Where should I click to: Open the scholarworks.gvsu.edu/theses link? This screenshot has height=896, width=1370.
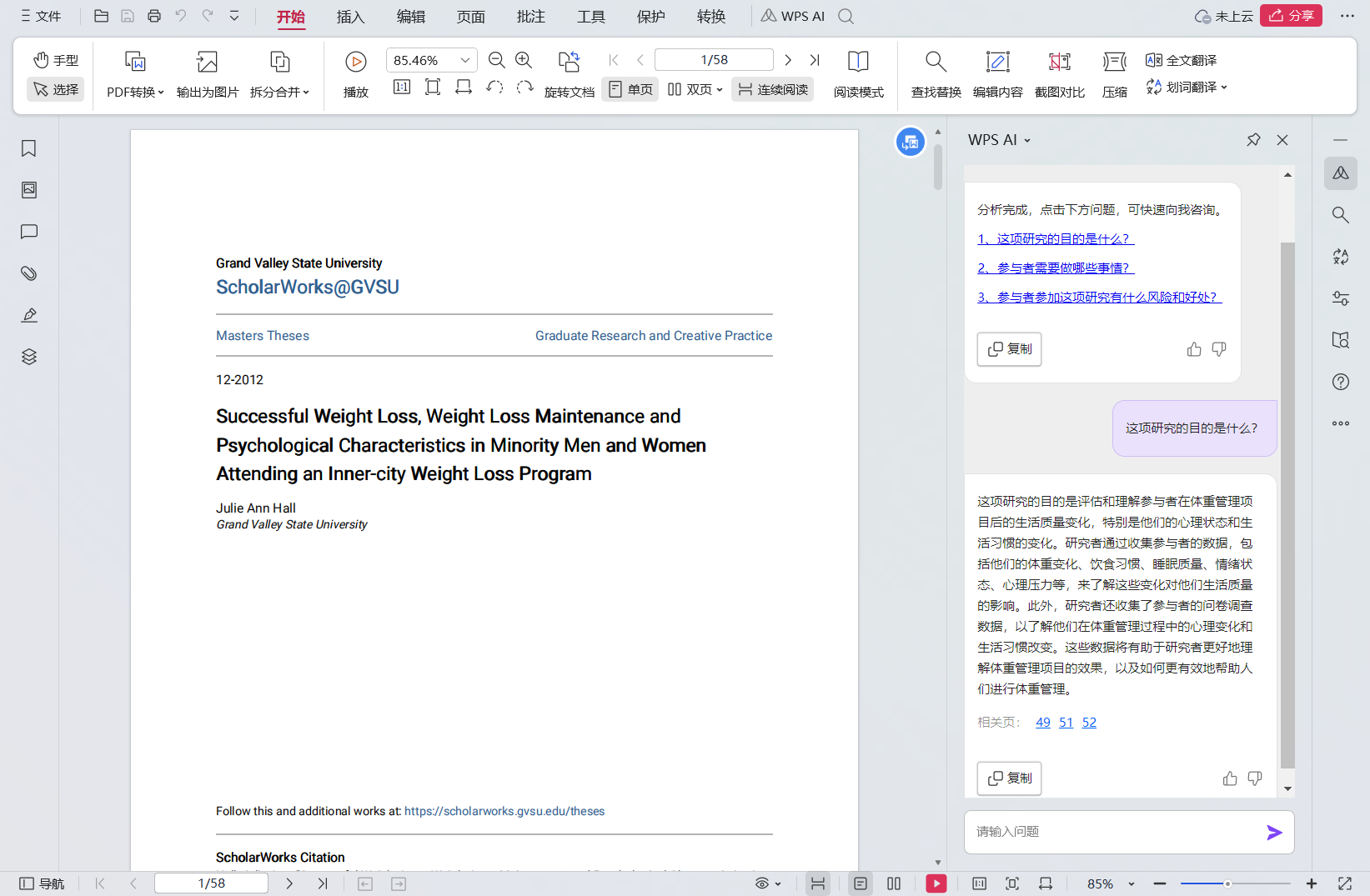504,811
